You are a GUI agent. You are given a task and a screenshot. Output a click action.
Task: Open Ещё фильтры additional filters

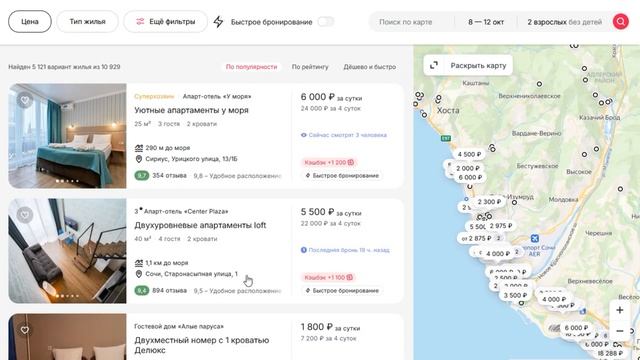click(165, 22)
